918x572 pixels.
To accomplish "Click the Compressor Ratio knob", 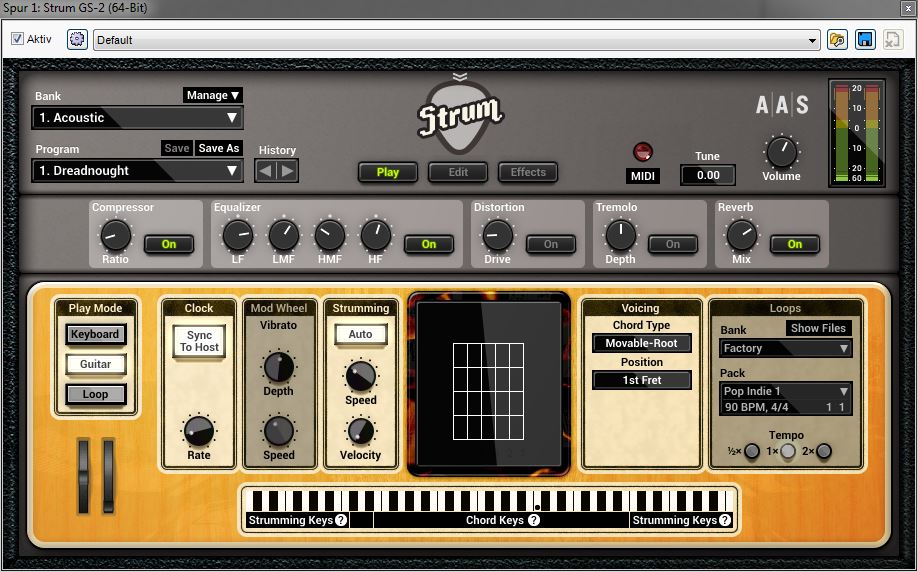I will tap(116, 236).
